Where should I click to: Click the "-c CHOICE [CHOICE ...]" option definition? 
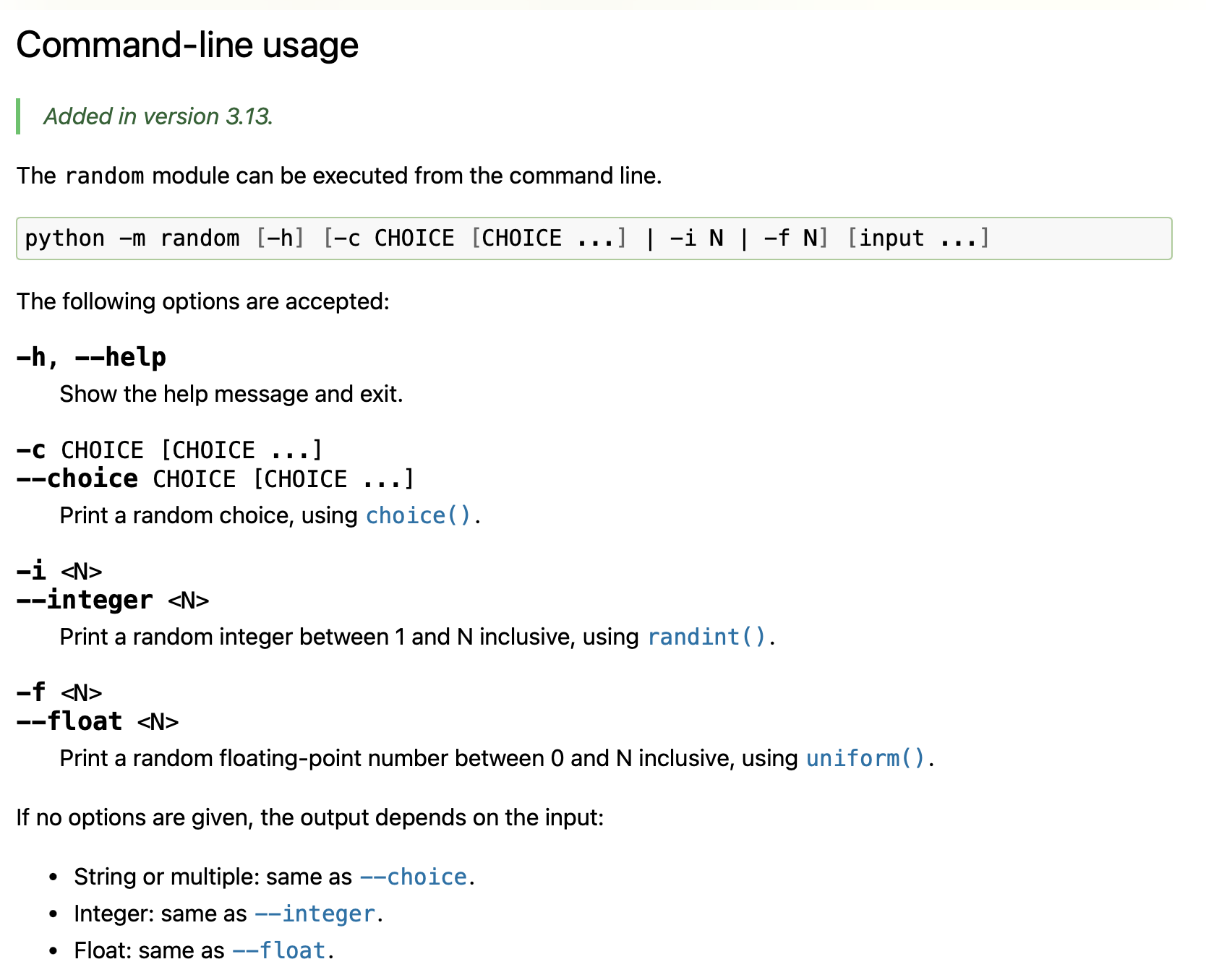[x=169, y=450]
